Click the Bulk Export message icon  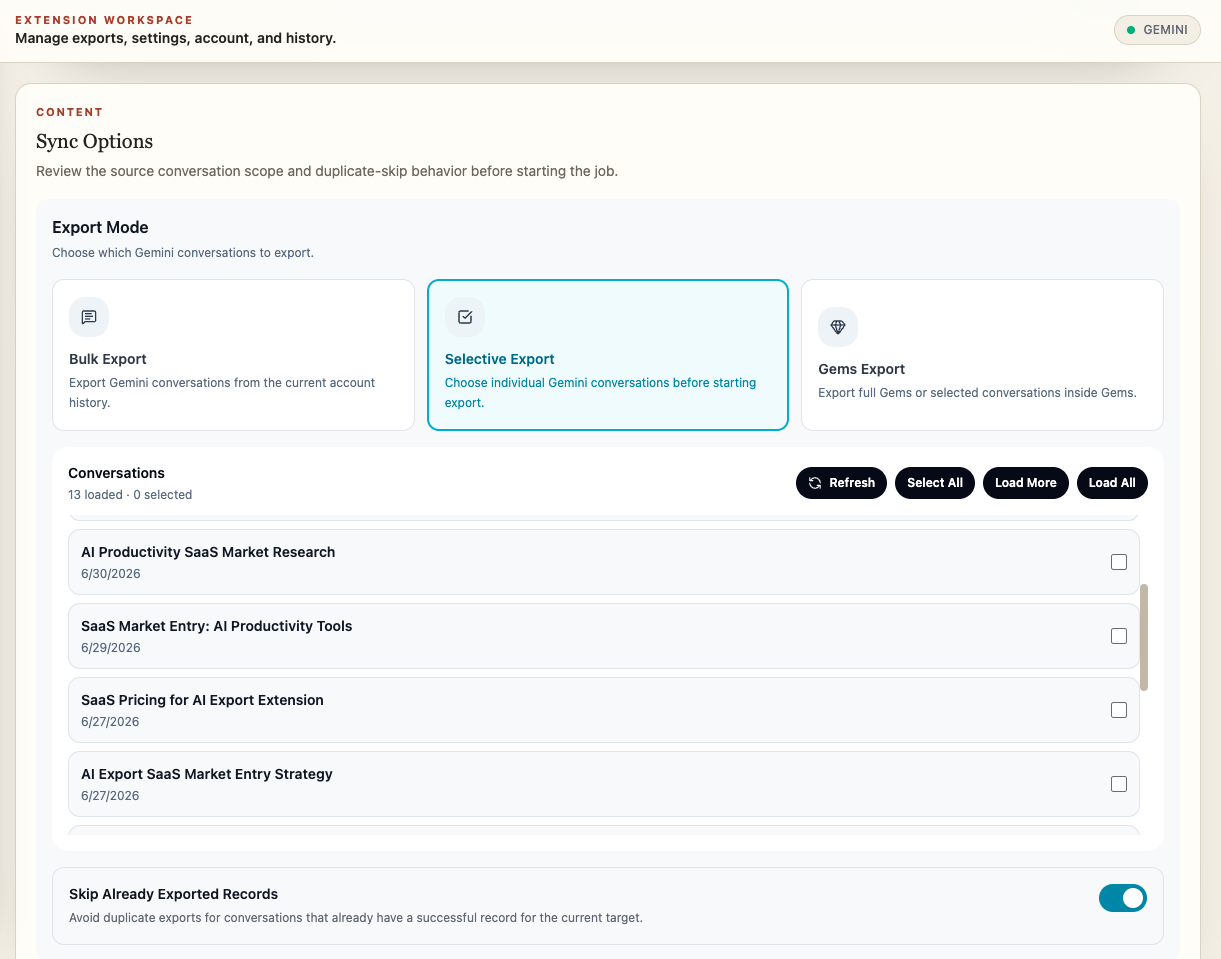(89, 317)
